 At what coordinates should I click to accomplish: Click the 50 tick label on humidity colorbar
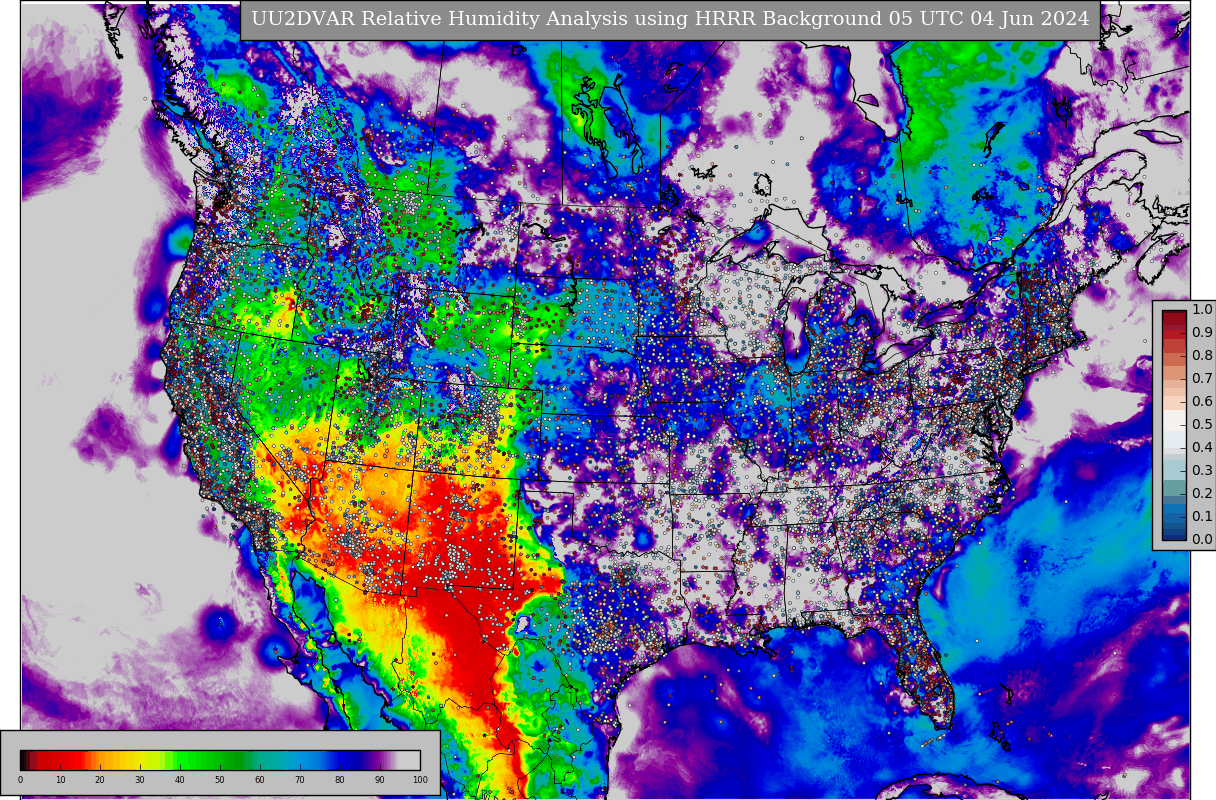220,780
